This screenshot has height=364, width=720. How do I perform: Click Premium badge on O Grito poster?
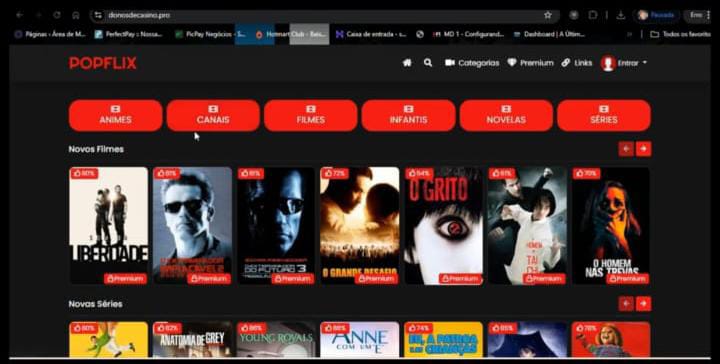[x=460, y=279]
